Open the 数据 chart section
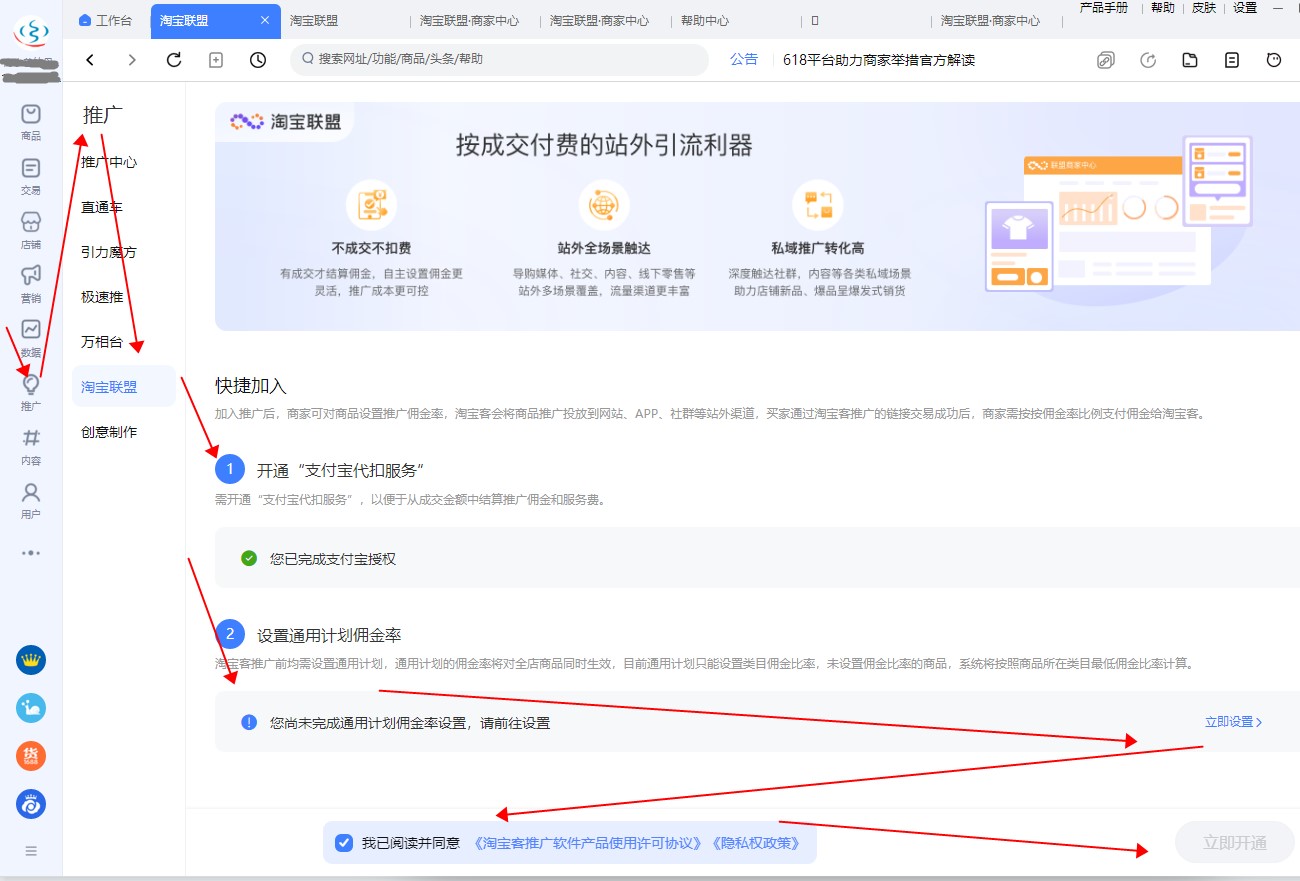 [31, 338]
